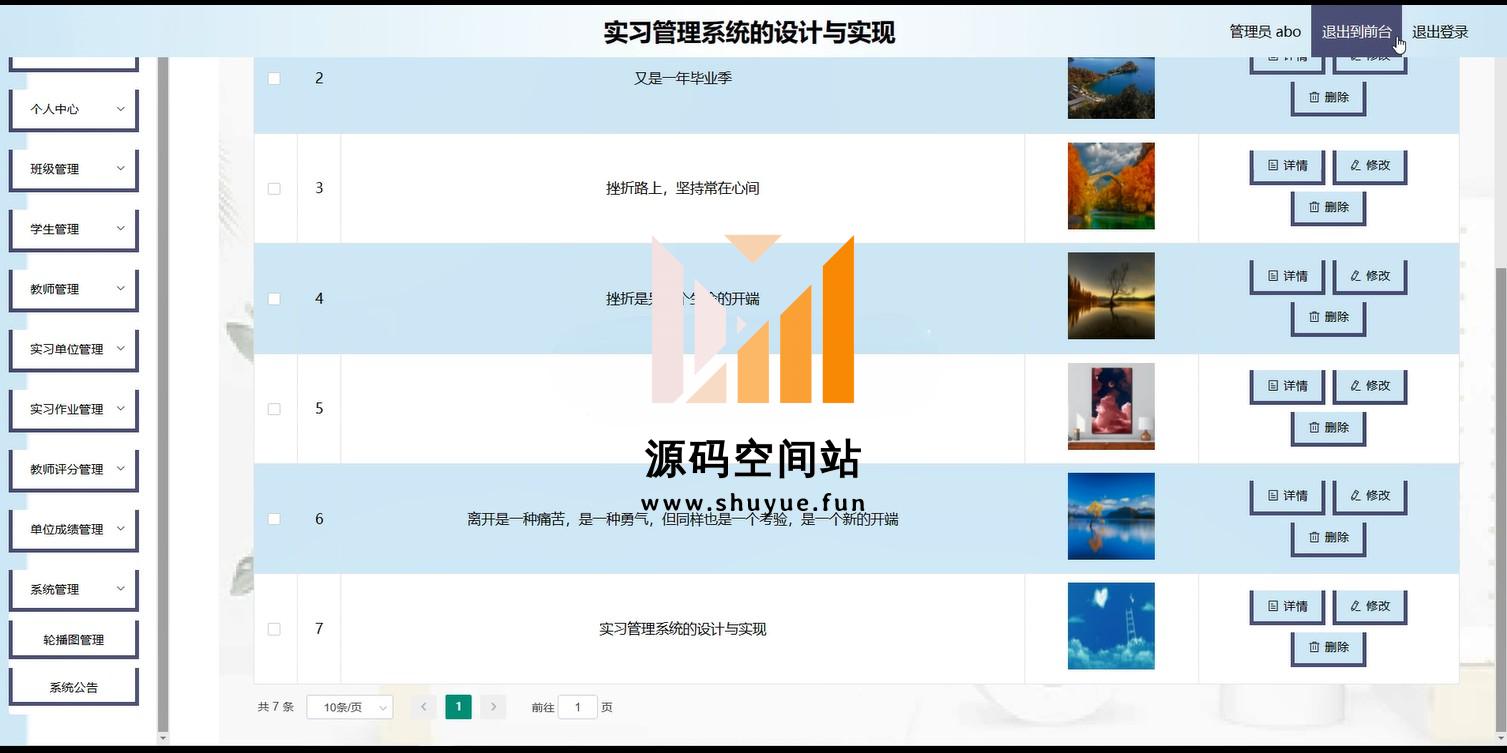
Task: Select row 7 with its checkbox
Action: (x=274, y=629)
